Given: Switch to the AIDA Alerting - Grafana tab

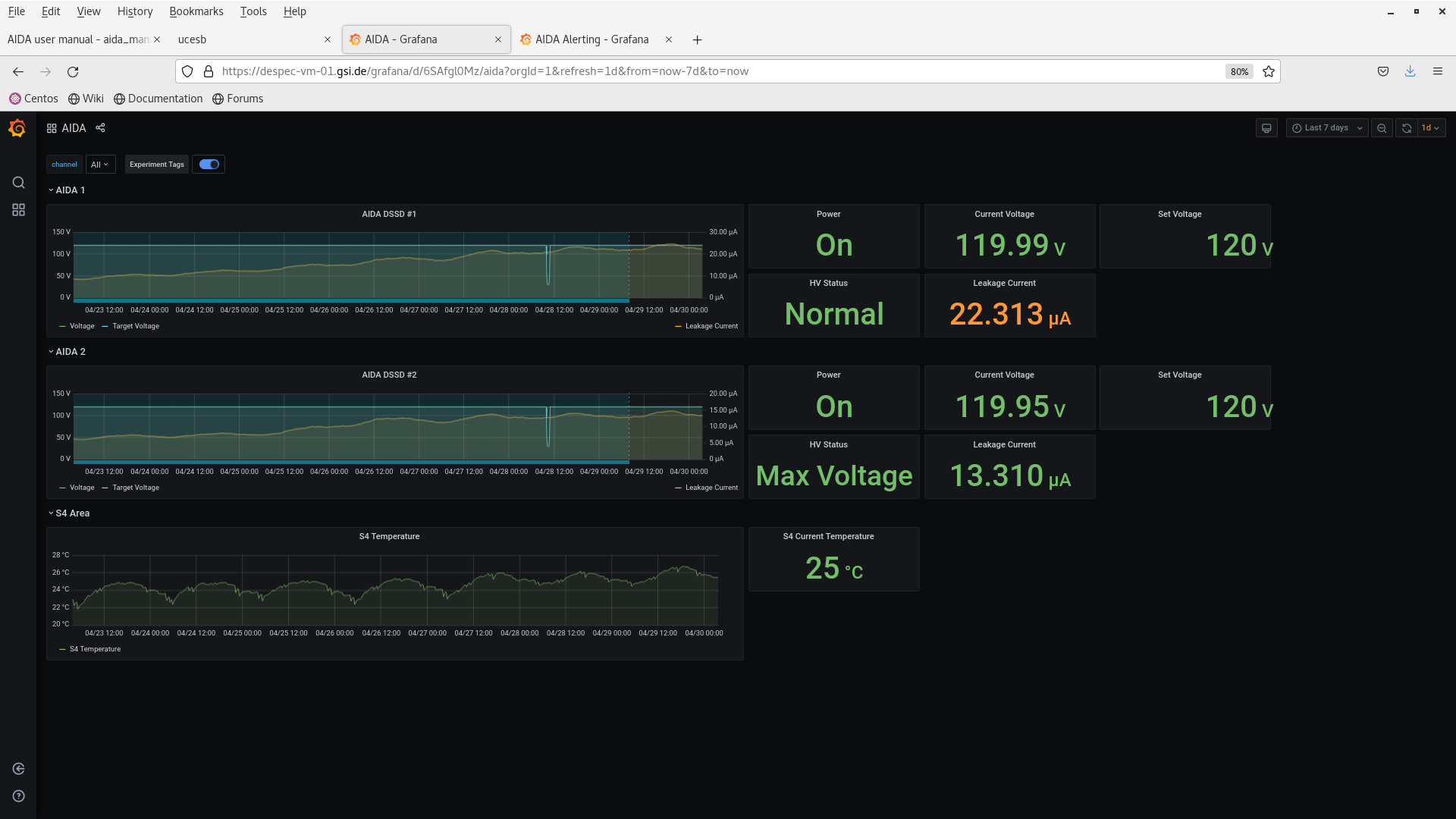Looking at the screenshot, I should pyautogui.click(x=591, y=40).
